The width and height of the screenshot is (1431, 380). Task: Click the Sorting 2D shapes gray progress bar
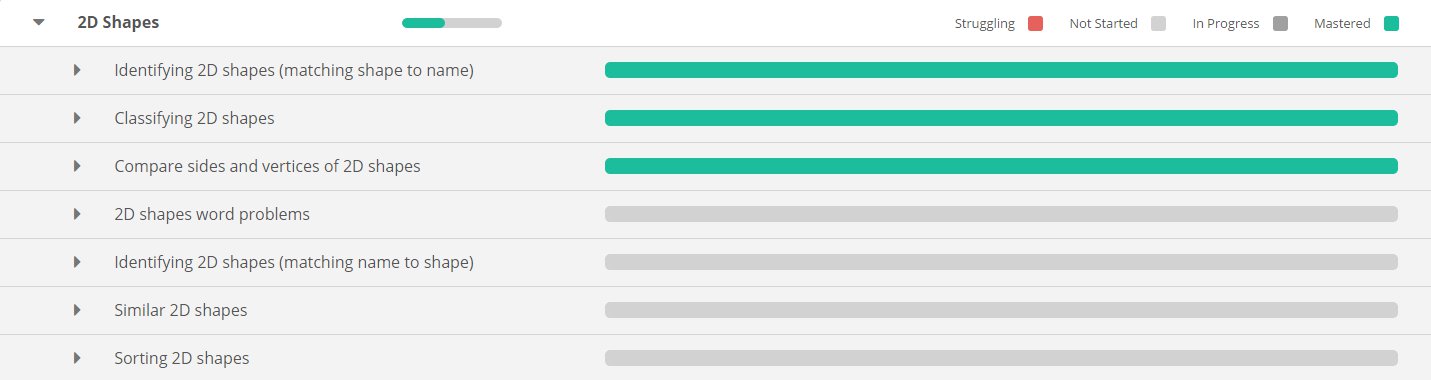point(1001,358)
